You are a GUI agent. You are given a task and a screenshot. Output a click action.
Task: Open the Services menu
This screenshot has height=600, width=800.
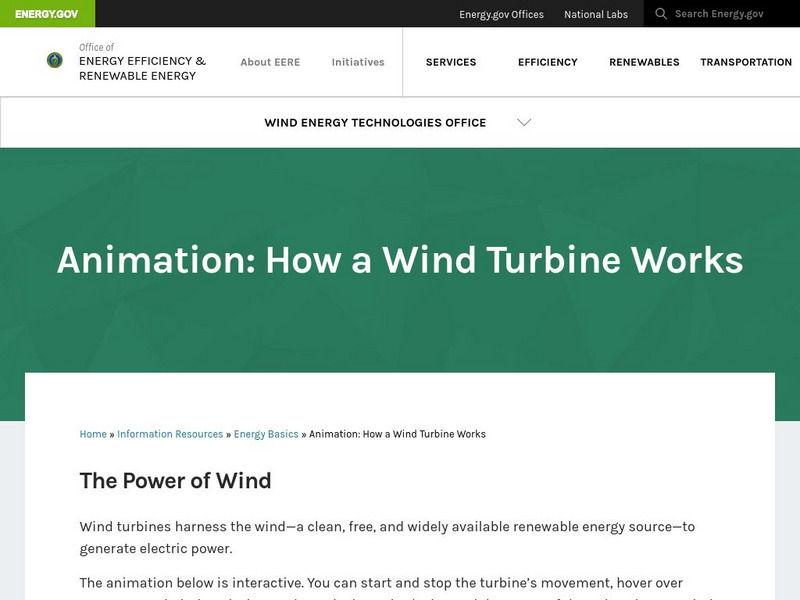(x=451, y=62)
